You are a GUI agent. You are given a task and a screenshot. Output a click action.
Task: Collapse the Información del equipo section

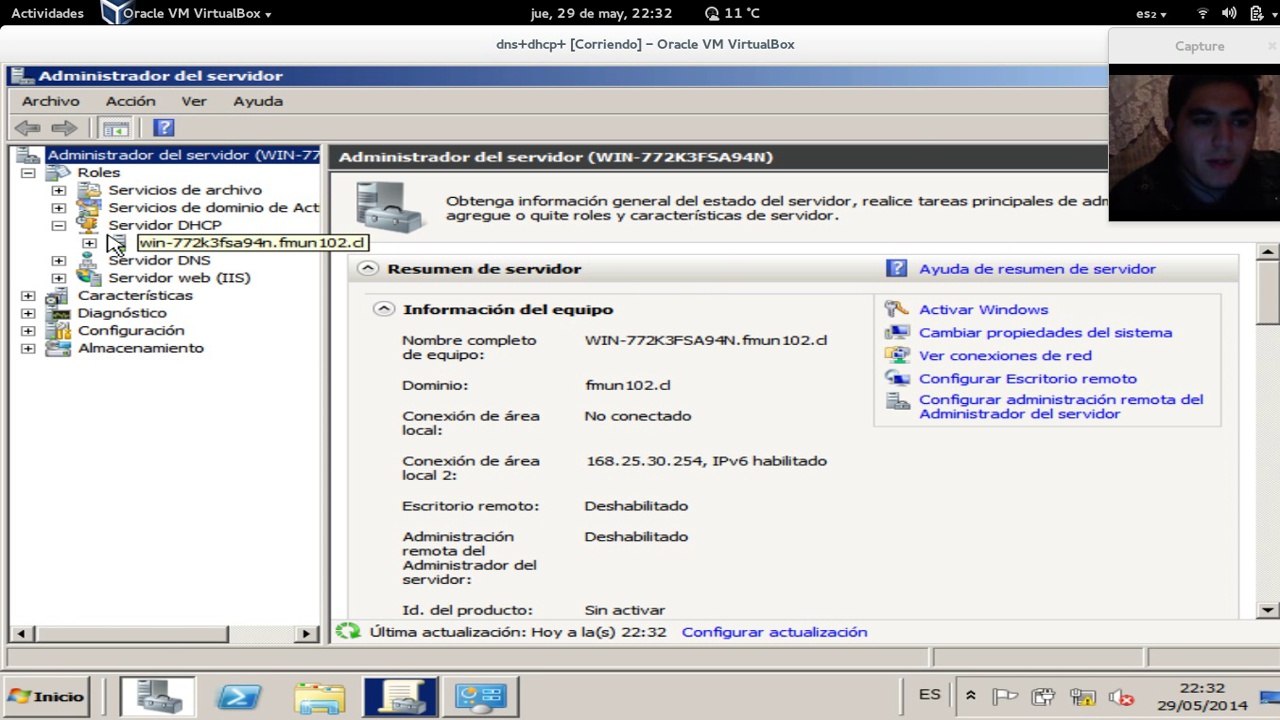coord(384,309)
